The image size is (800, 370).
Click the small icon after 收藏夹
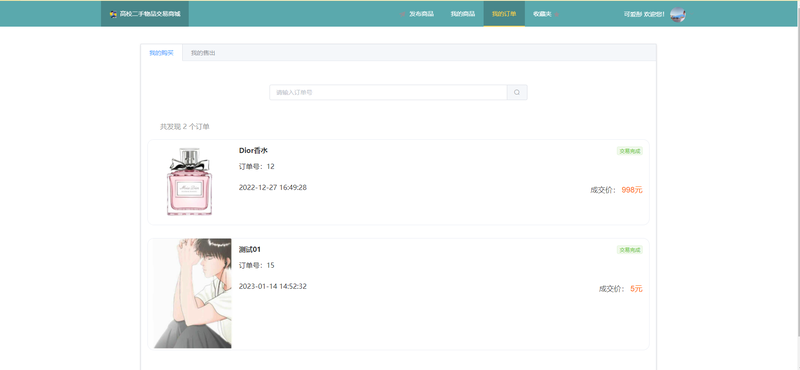coord(557,14)
